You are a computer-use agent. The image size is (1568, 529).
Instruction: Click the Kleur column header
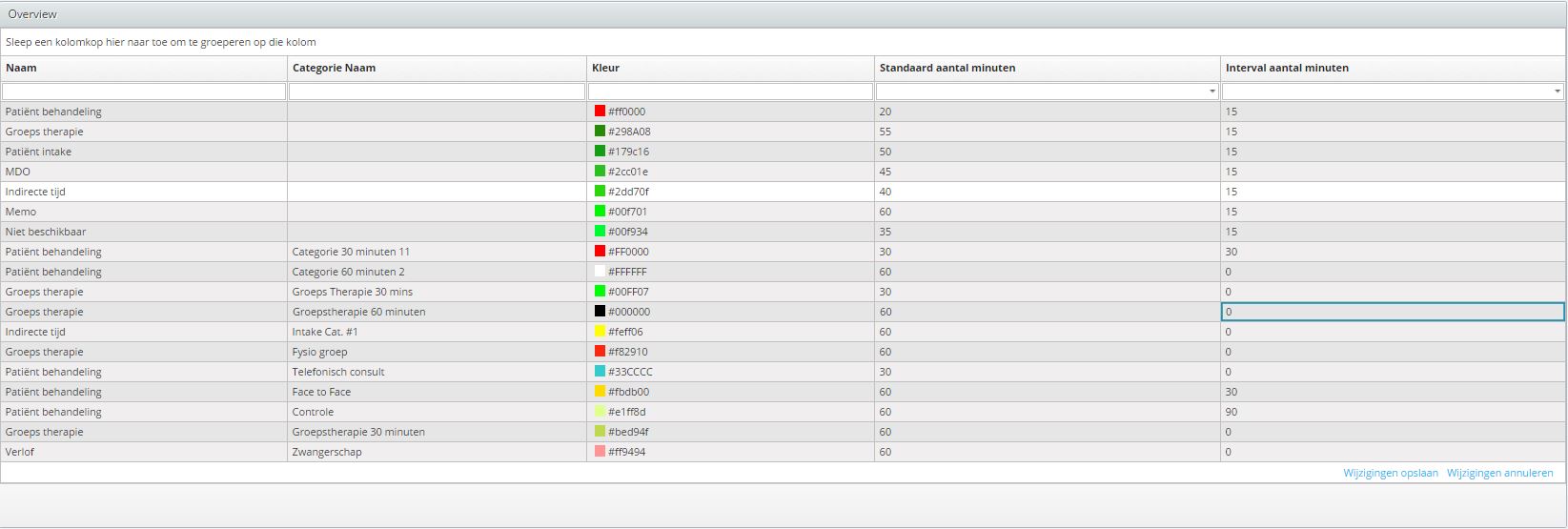(x=730, y=68)
